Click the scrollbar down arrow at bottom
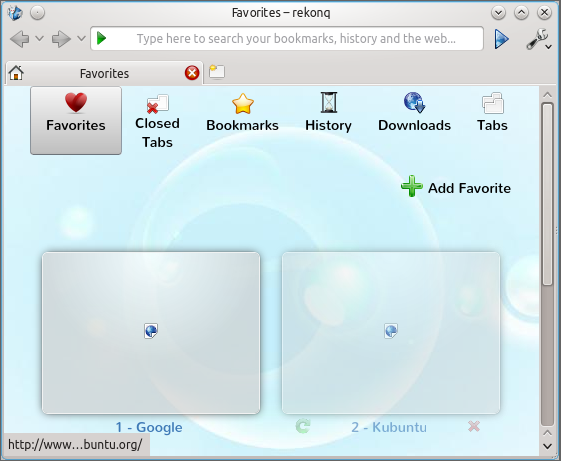 [x=547, y=446]
